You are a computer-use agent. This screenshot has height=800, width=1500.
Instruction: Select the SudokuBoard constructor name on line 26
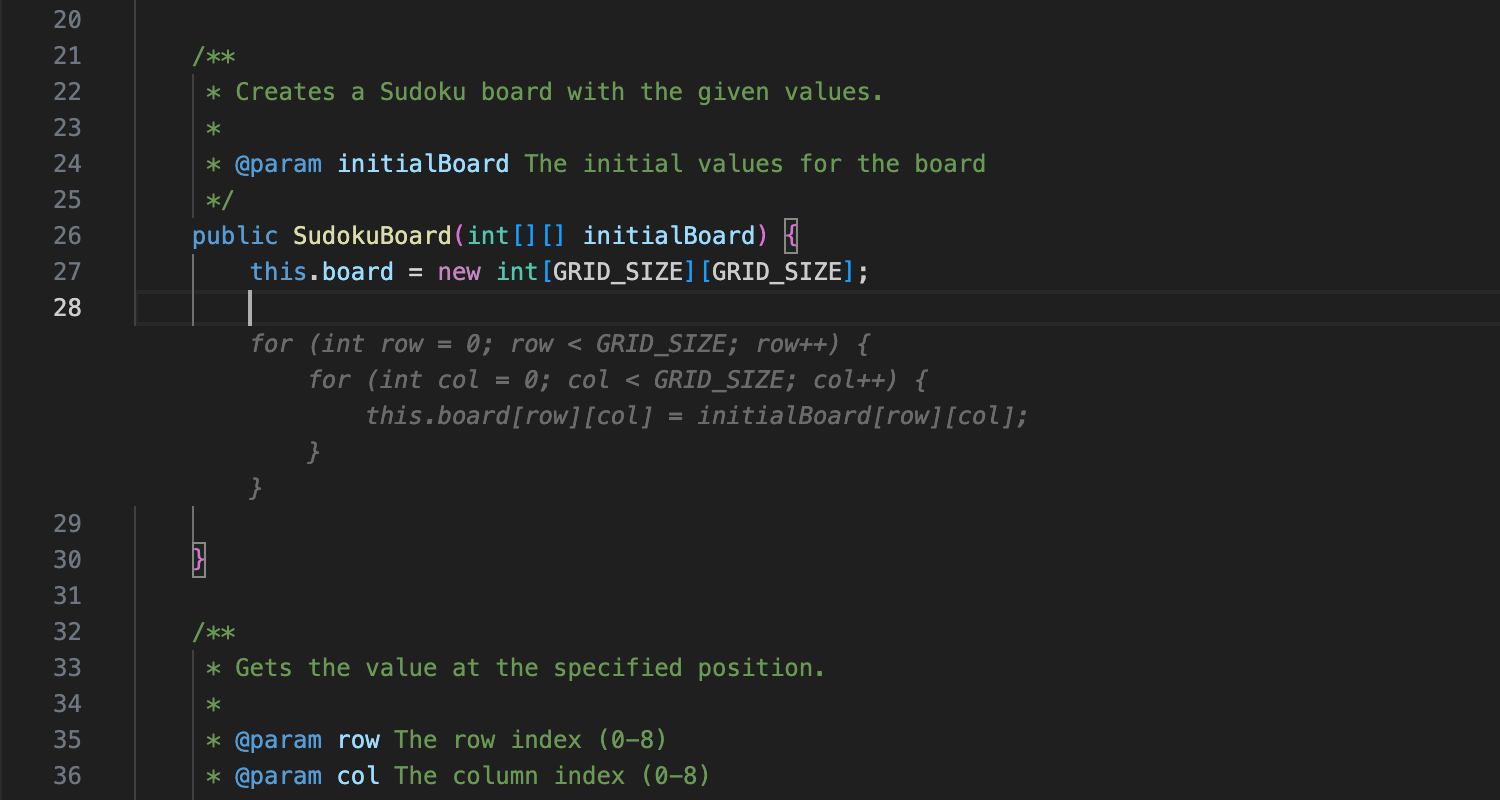click(x=372, y=235)
